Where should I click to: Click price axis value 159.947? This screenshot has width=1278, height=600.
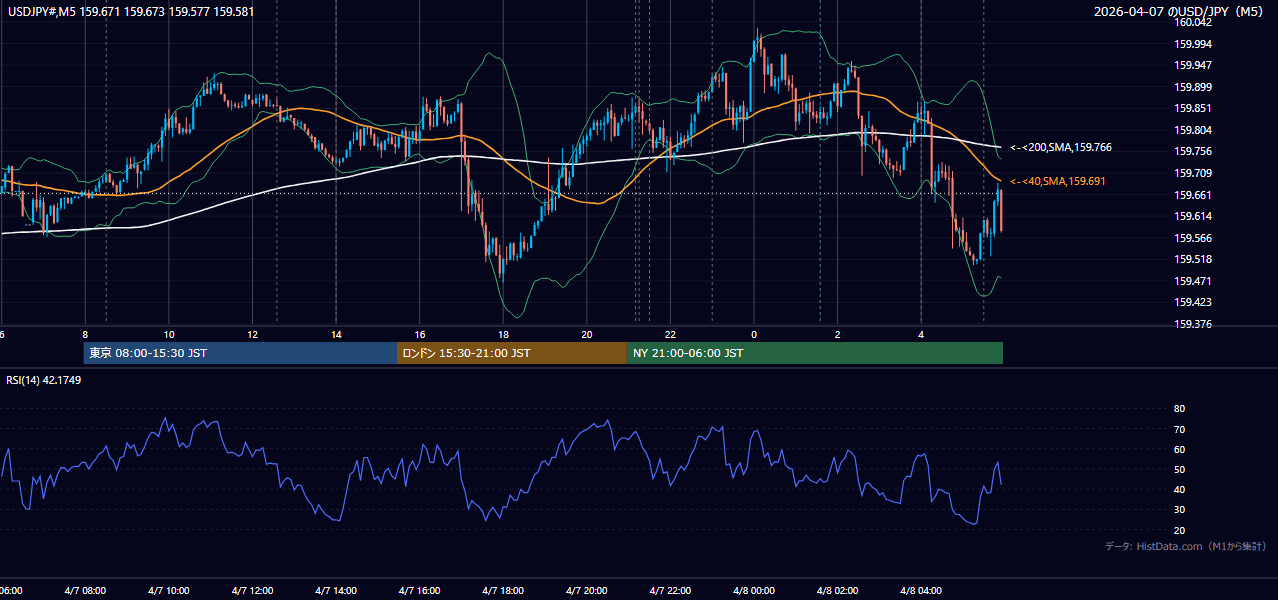click(x=1194, y=65)
